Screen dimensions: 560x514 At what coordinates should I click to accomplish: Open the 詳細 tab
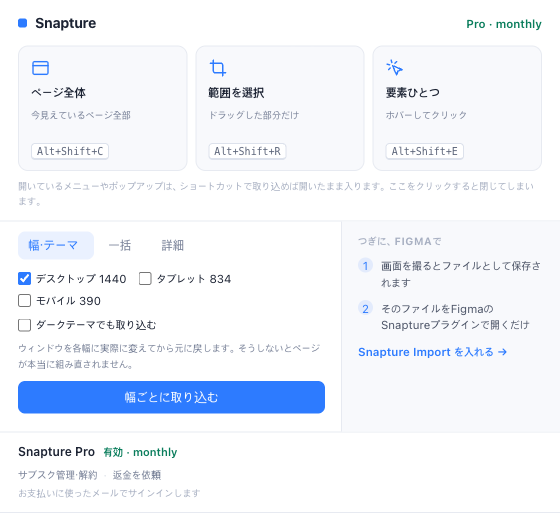pos(173,245)
